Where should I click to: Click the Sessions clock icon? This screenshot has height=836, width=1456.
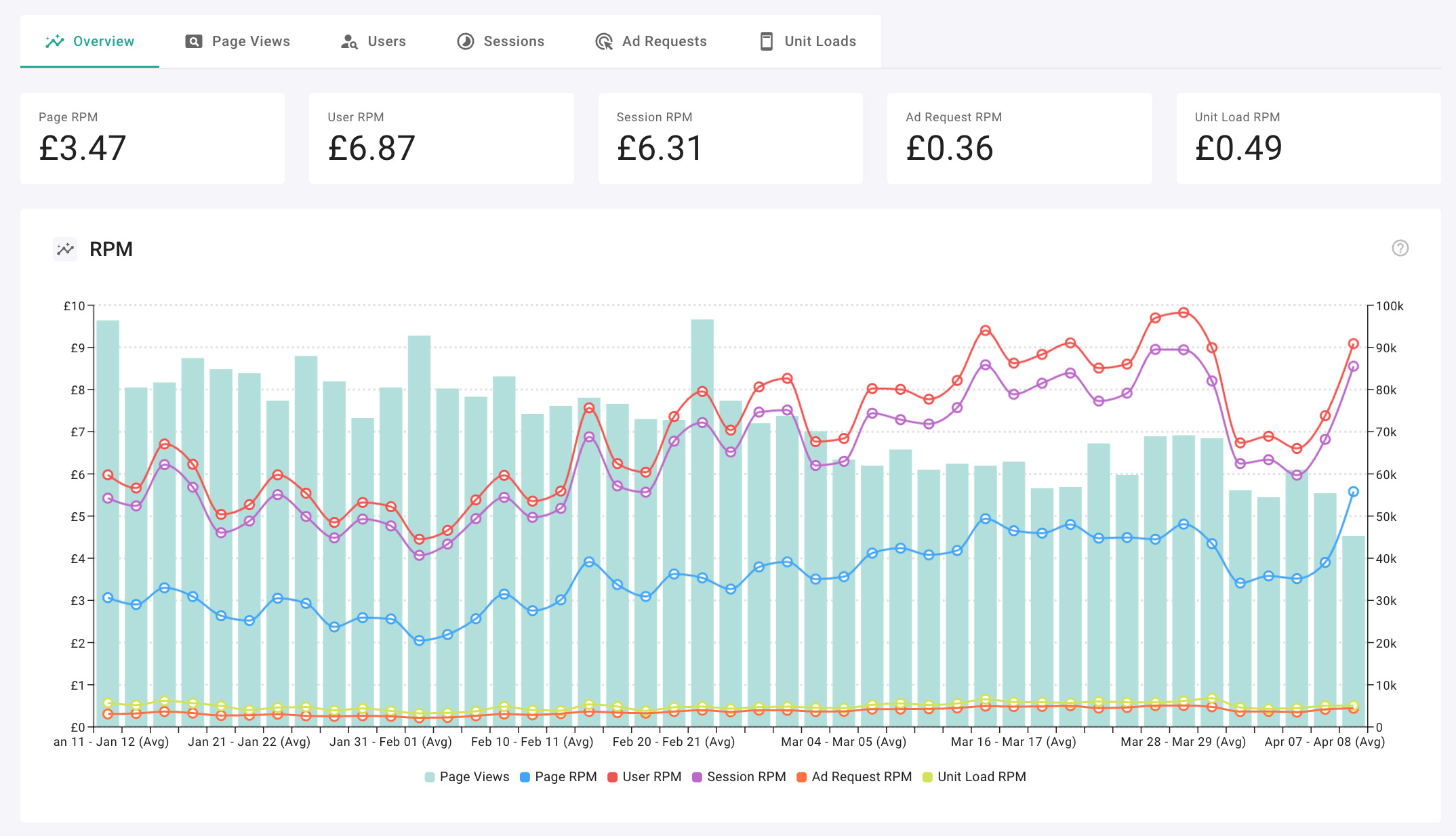point(466,41)
